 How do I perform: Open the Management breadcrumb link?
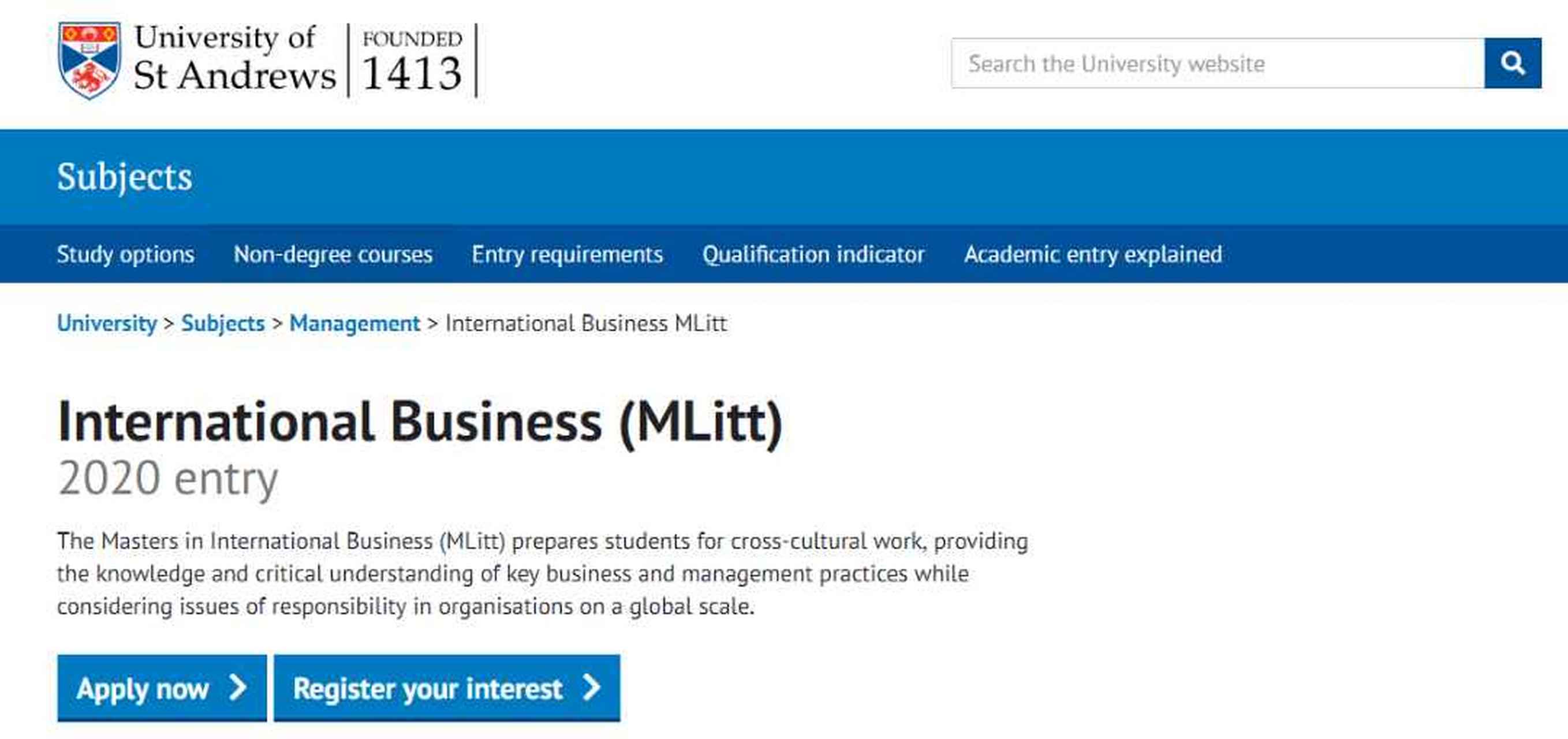point(354,323)
